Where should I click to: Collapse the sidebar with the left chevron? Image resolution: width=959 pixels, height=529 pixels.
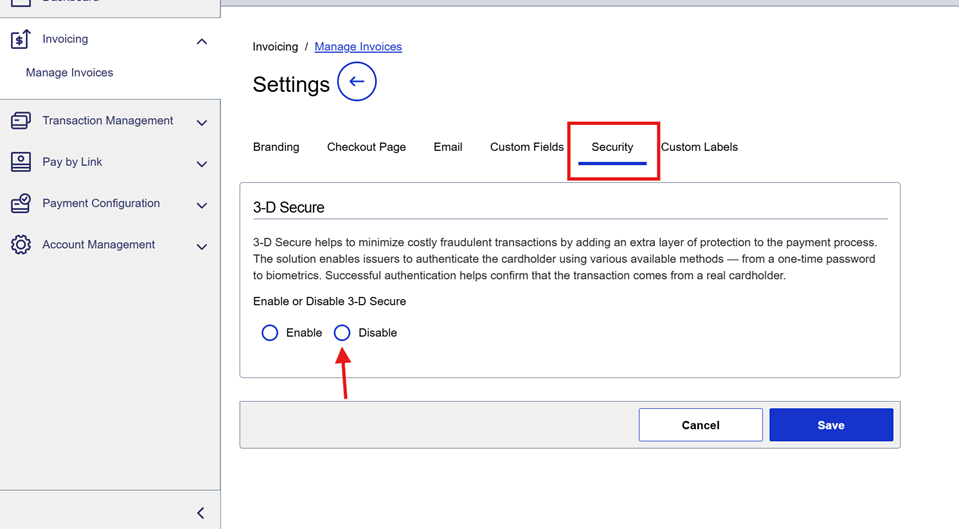200,513
